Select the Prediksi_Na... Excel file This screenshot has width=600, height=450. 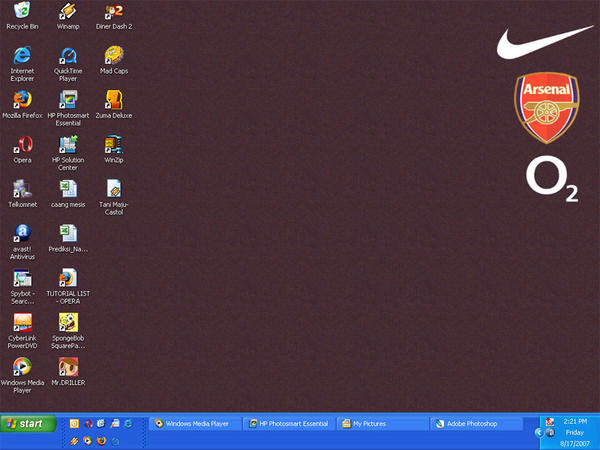click(x=68, y=238)
